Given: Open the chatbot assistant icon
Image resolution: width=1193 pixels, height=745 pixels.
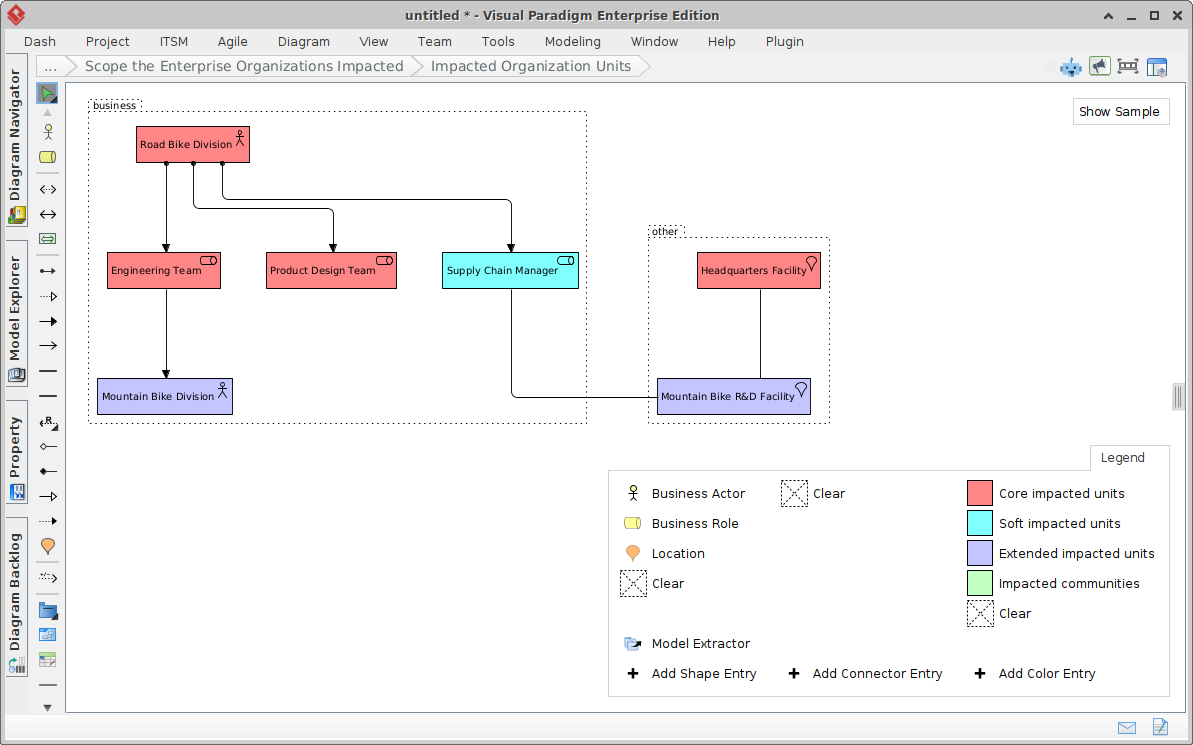Looking at the screenshot, I should click(x=1070, y=66).
